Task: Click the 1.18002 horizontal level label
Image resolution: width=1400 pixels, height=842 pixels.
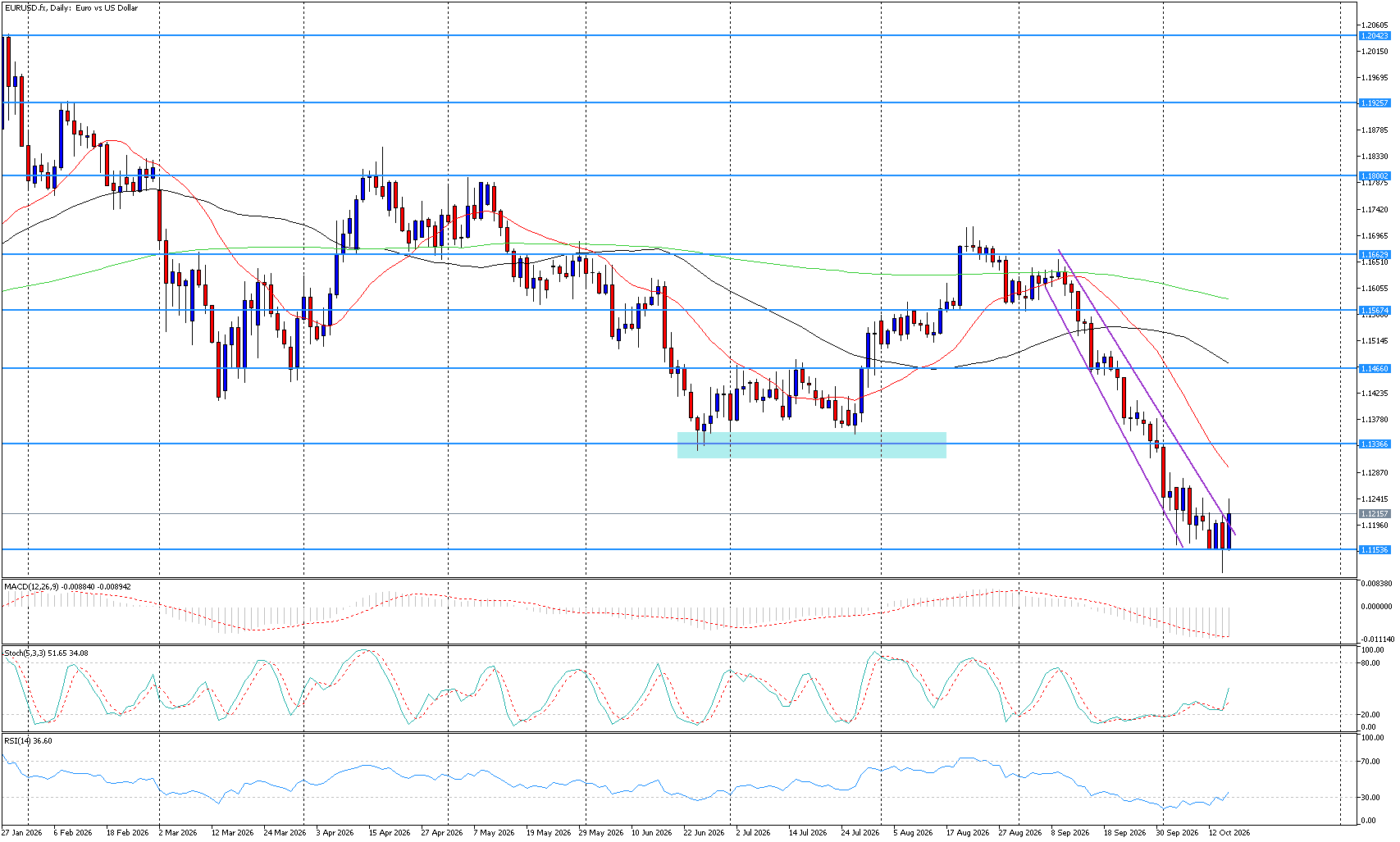Action: (1375, 176)
